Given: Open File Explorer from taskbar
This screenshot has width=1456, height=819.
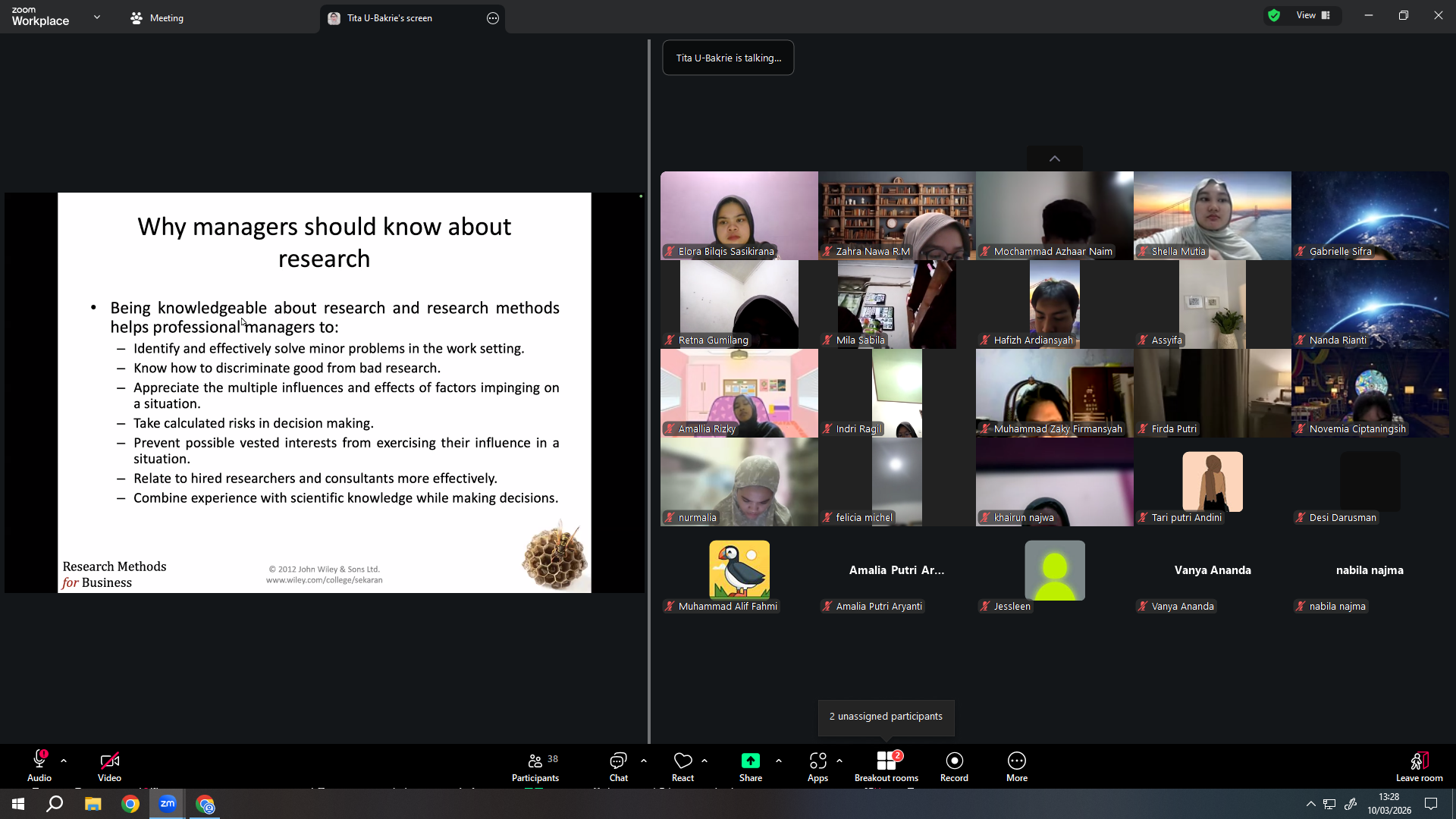Looking at the screenshot, I should click(x=93, y=804).
